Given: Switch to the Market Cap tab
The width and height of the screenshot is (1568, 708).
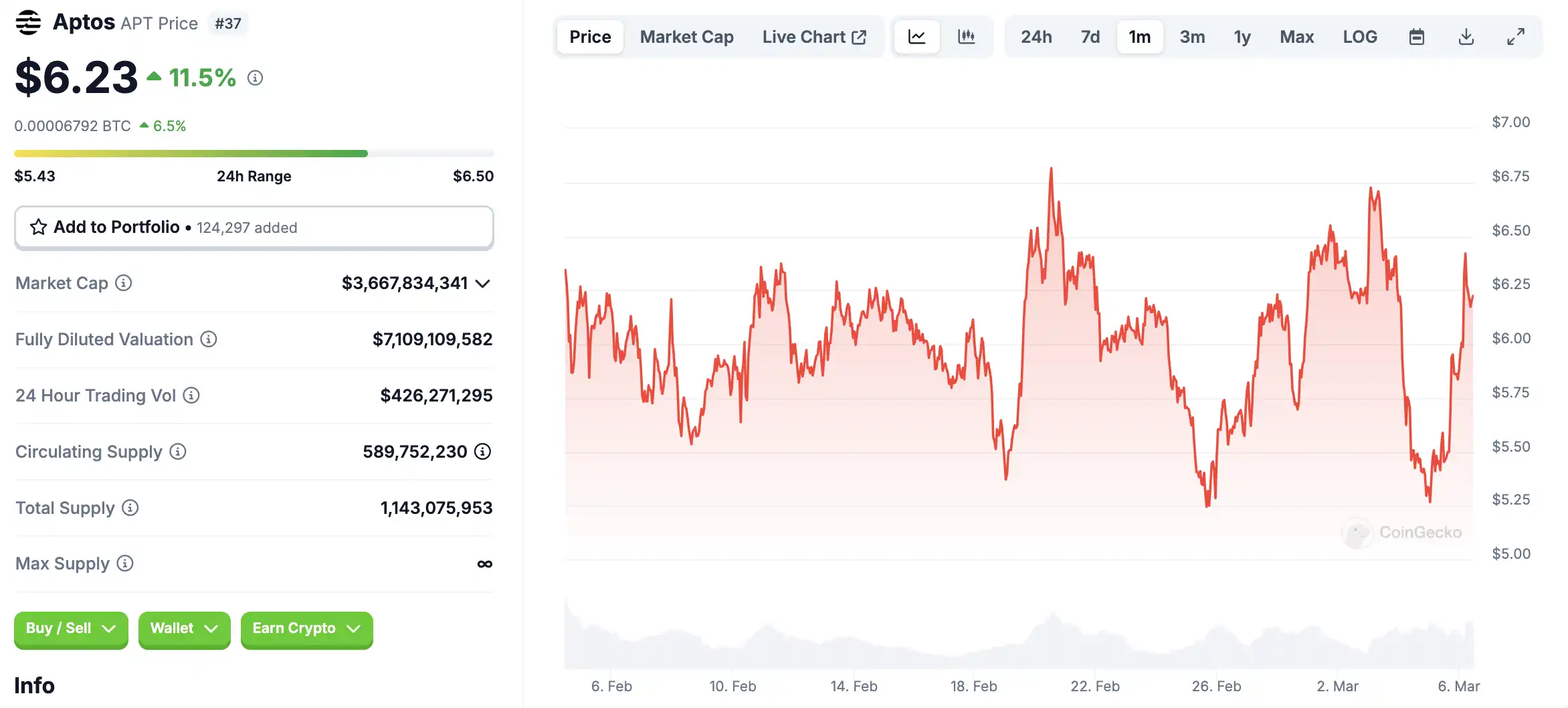Looking at the screenshot, I should point(686,37).
